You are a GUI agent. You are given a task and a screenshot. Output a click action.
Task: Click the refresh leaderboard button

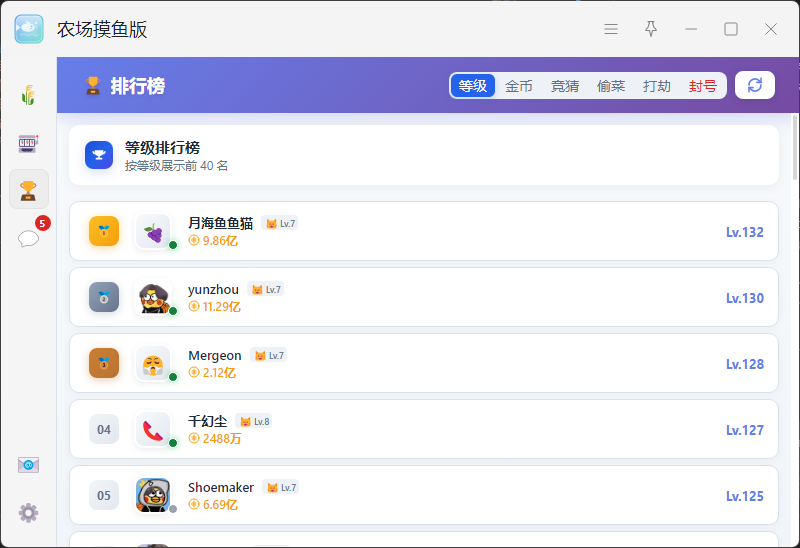coord(755,85)
